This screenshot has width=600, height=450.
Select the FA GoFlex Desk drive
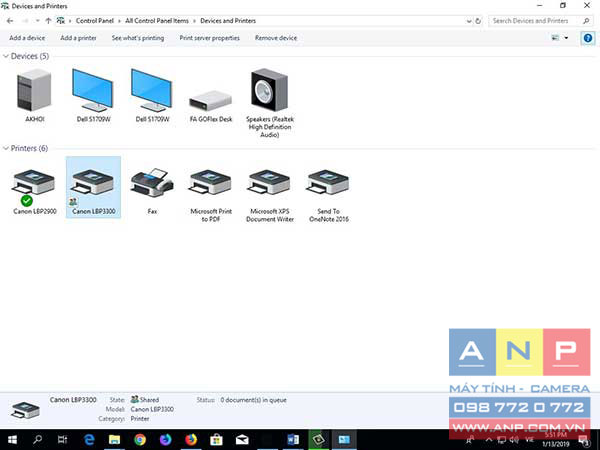click(x=210, y=100)
